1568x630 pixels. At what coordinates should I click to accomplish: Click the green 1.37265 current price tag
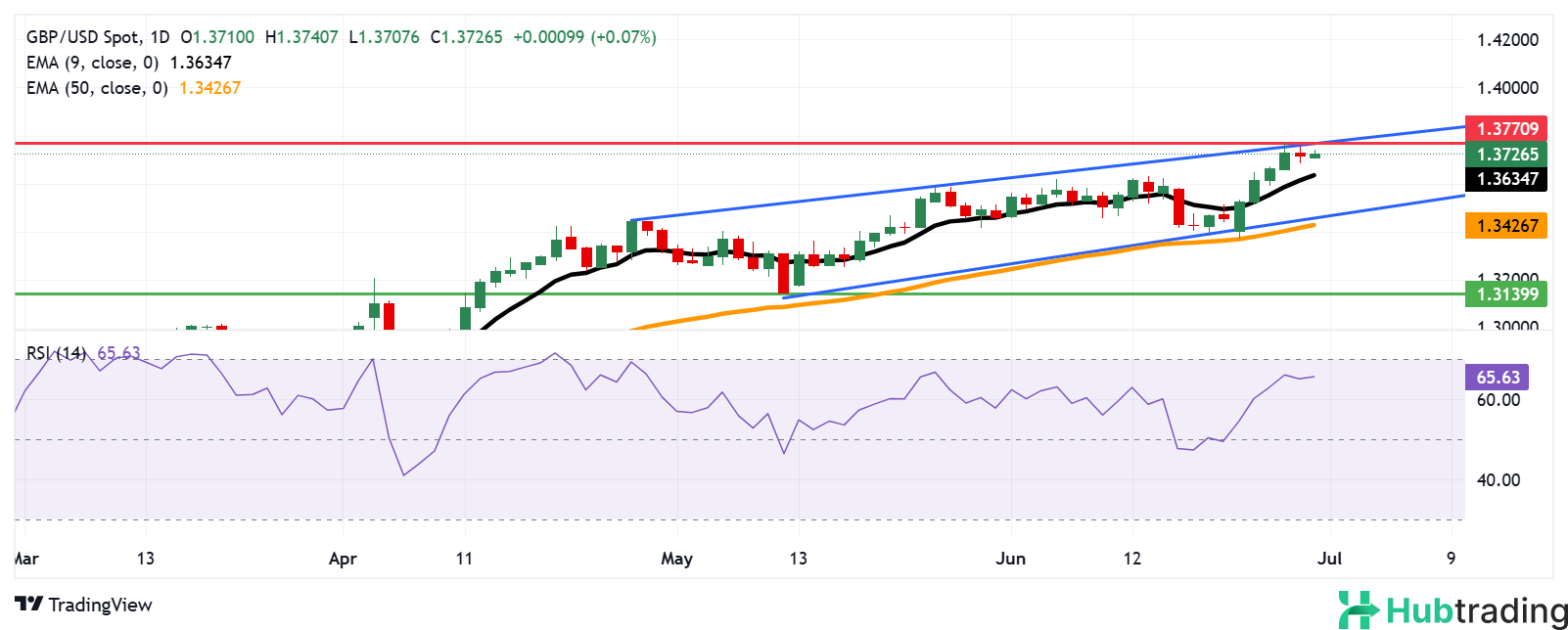pyautogui.click(x=1506, y=154)
